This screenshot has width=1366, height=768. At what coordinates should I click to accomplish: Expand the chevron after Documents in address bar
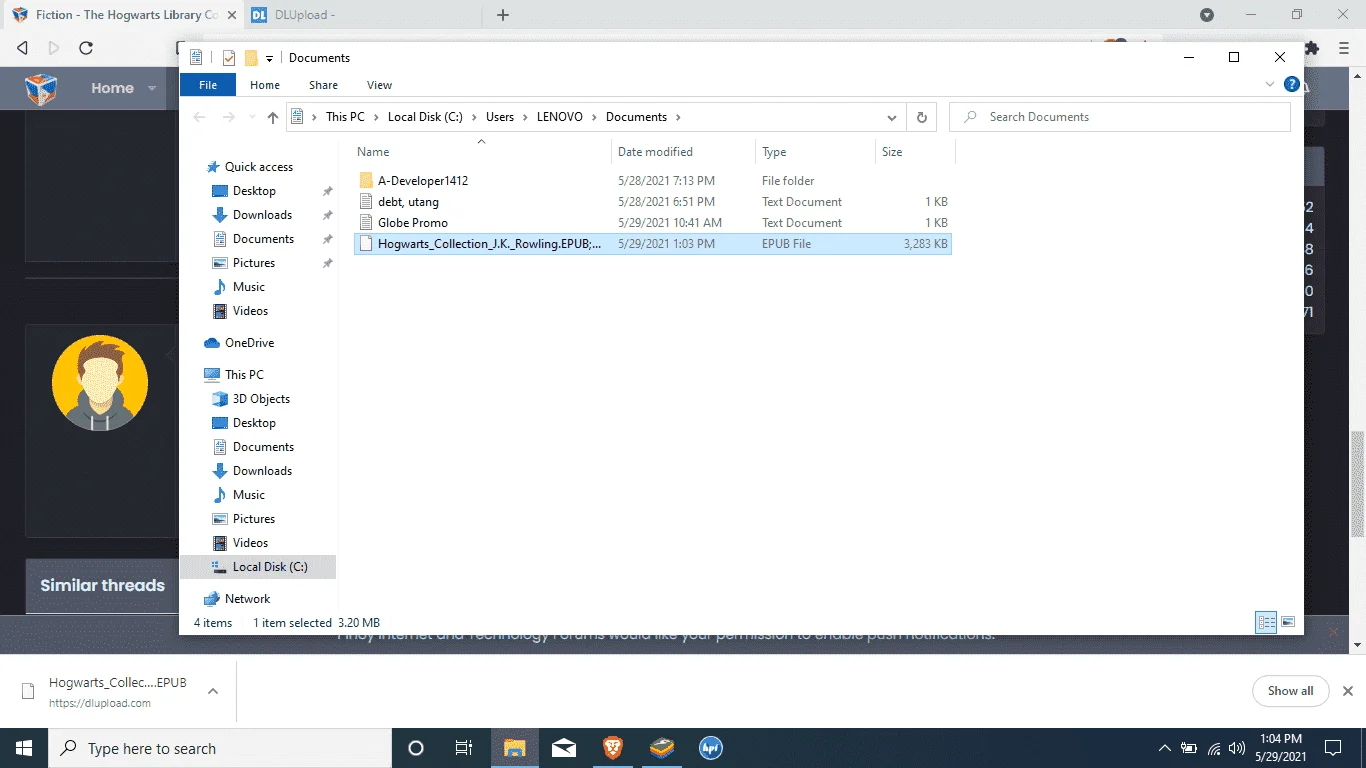coord(678,117)
